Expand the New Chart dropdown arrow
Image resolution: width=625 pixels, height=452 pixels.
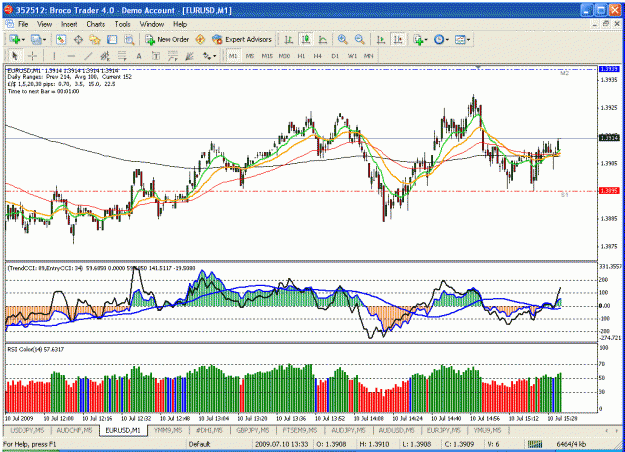point(23,39)
